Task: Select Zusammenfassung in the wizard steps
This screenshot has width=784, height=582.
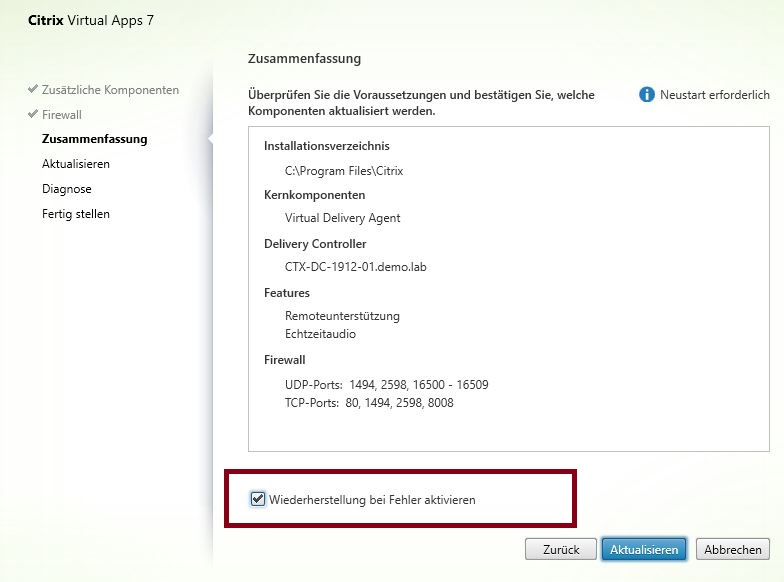Action: click(94, 139)
